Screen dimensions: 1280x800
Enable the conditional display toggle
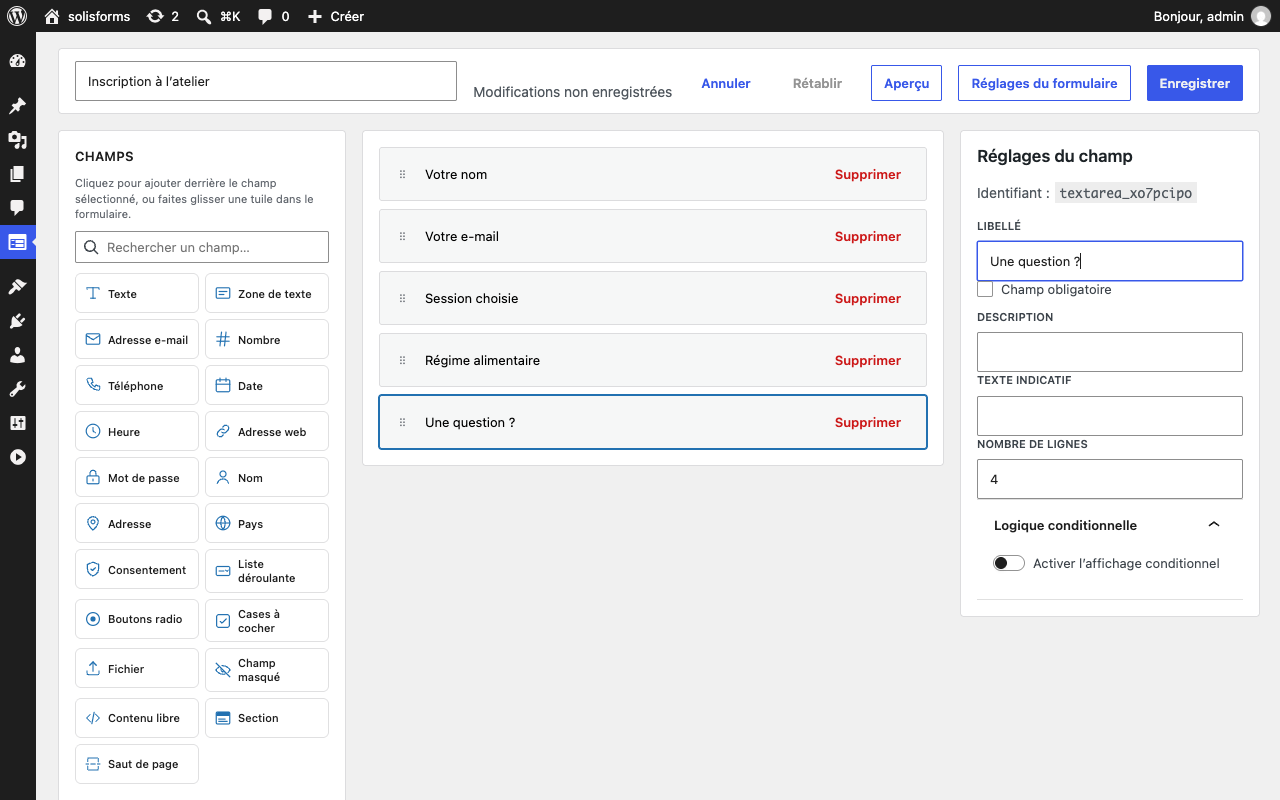(1009, 563)
